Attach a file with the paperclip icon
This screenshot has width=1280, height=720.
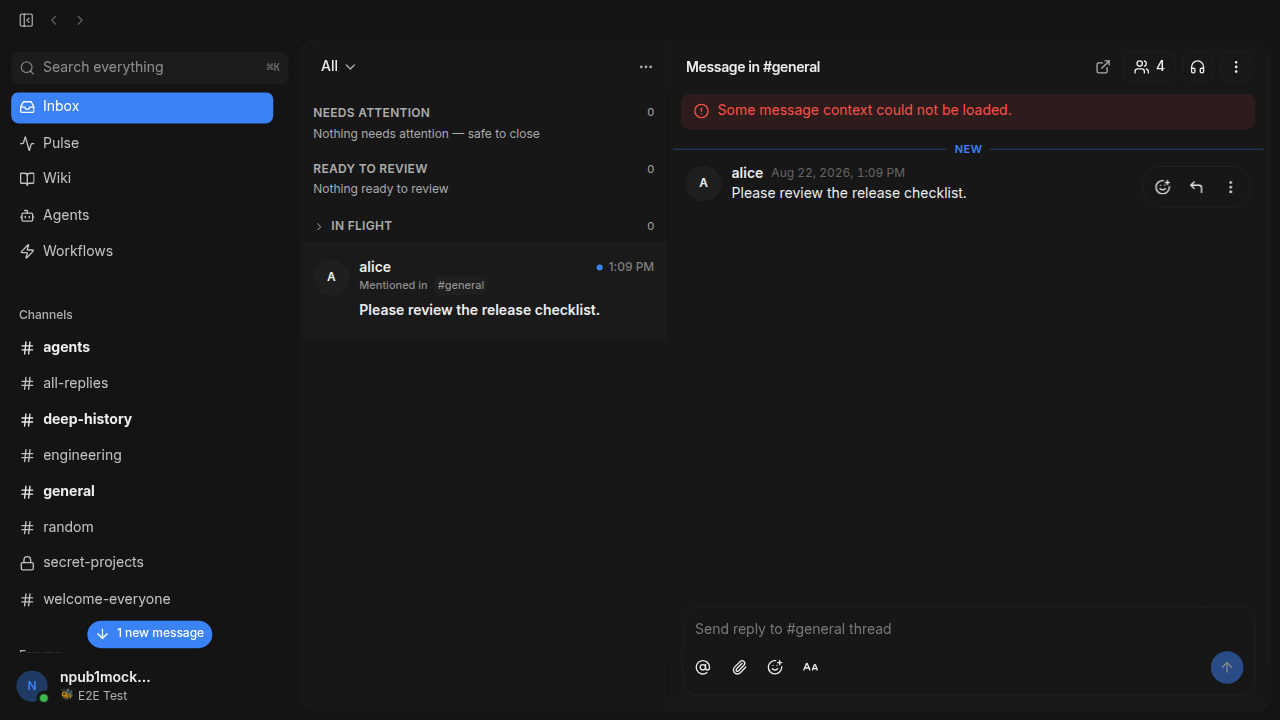click(739, 667)
